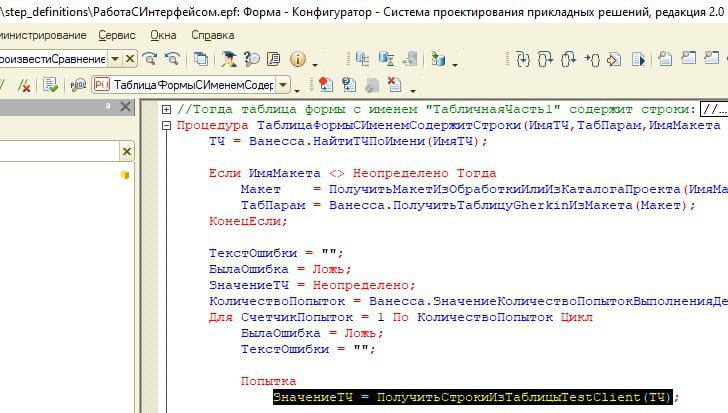Click into the ПроизвестиСравнение search field

53,59
